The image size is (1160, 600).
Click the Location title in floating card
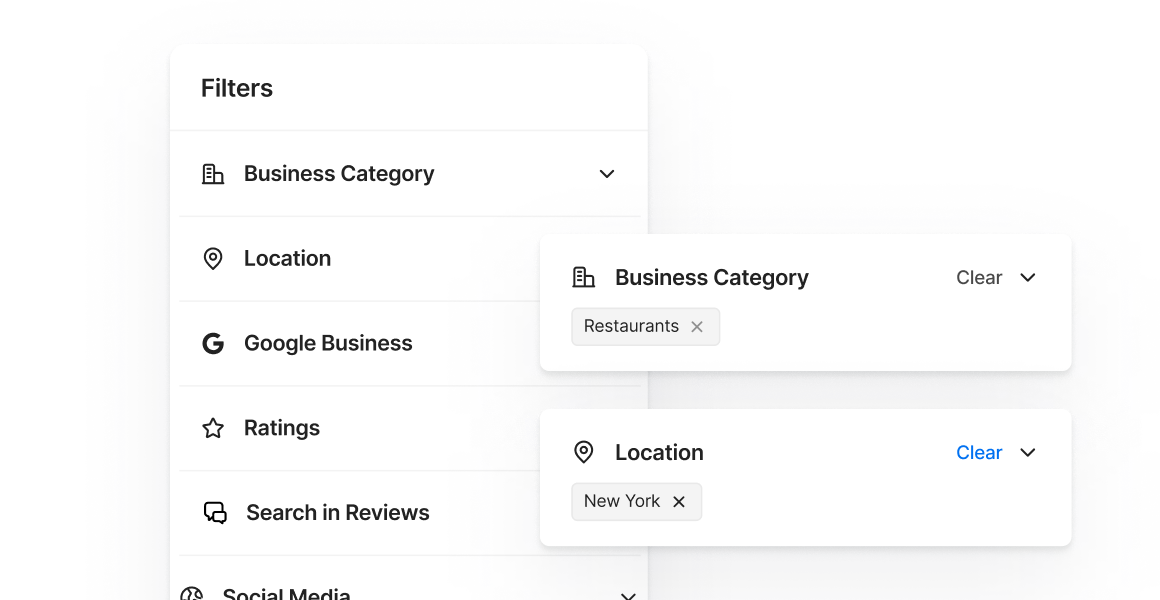pos(659,452)
